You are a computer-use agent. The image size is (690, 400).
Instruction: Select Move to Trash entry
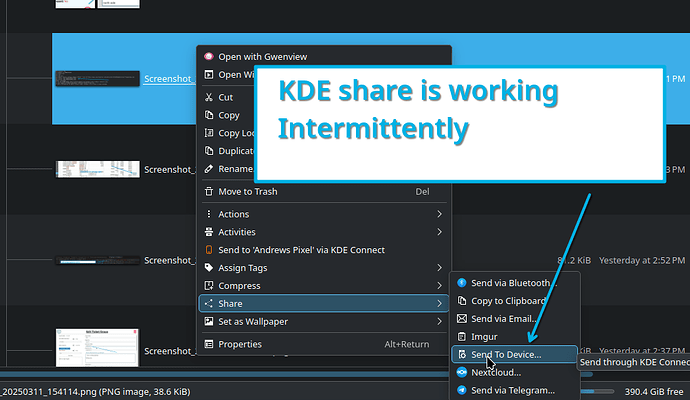coord(324,191)
